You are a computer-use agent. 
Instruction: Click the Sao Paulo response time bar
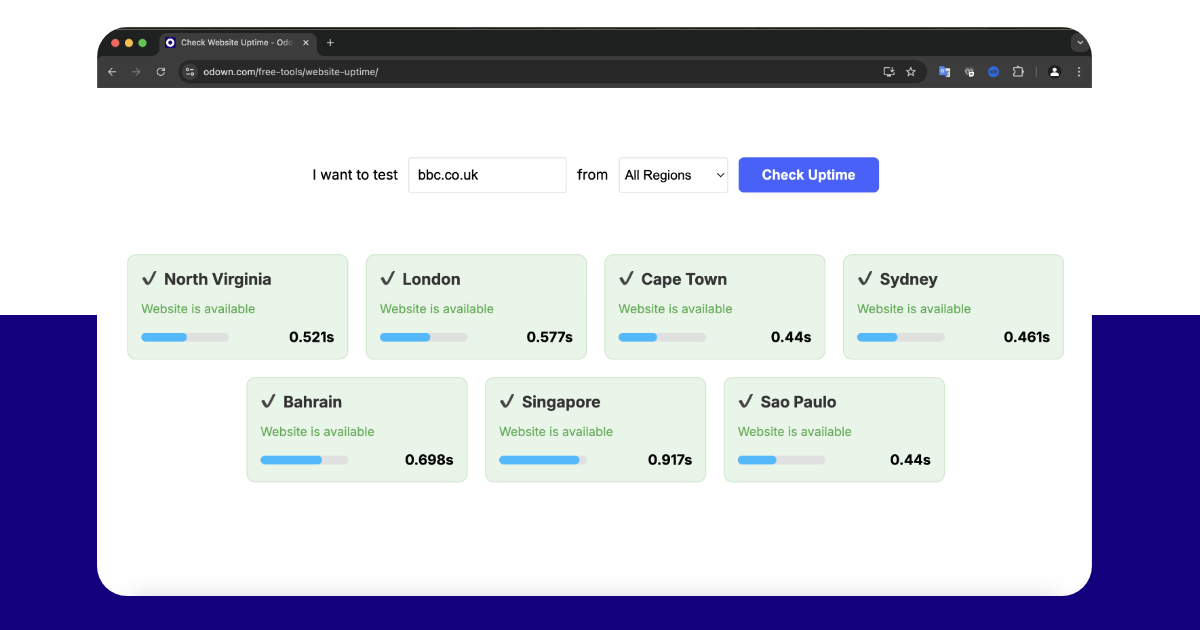tap(782, 460)
